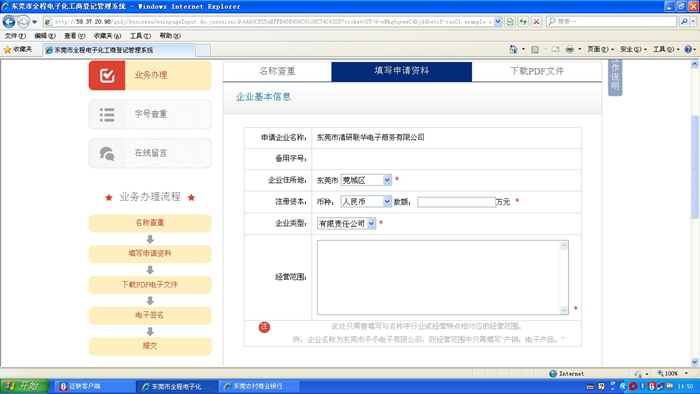Screen dimensions: 700x394
Task: Click the browser Back arrow button
Action: [8, 21]
